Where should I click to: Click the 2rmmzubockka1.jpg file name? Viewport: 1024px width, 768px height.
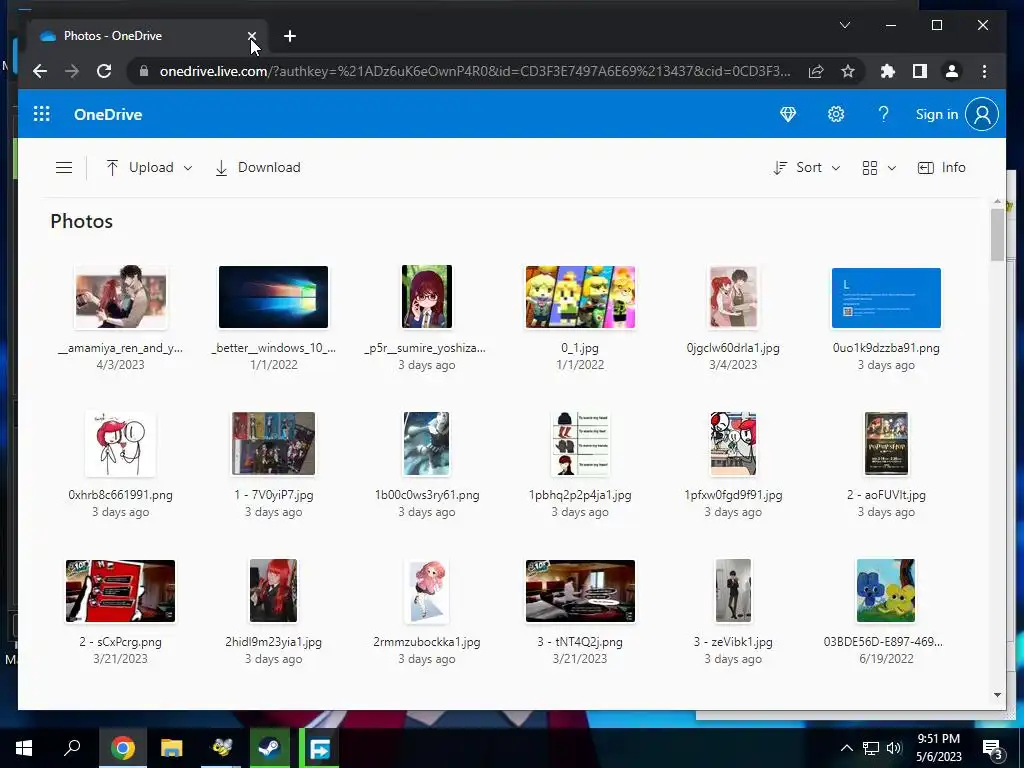(x=427, y=642)
